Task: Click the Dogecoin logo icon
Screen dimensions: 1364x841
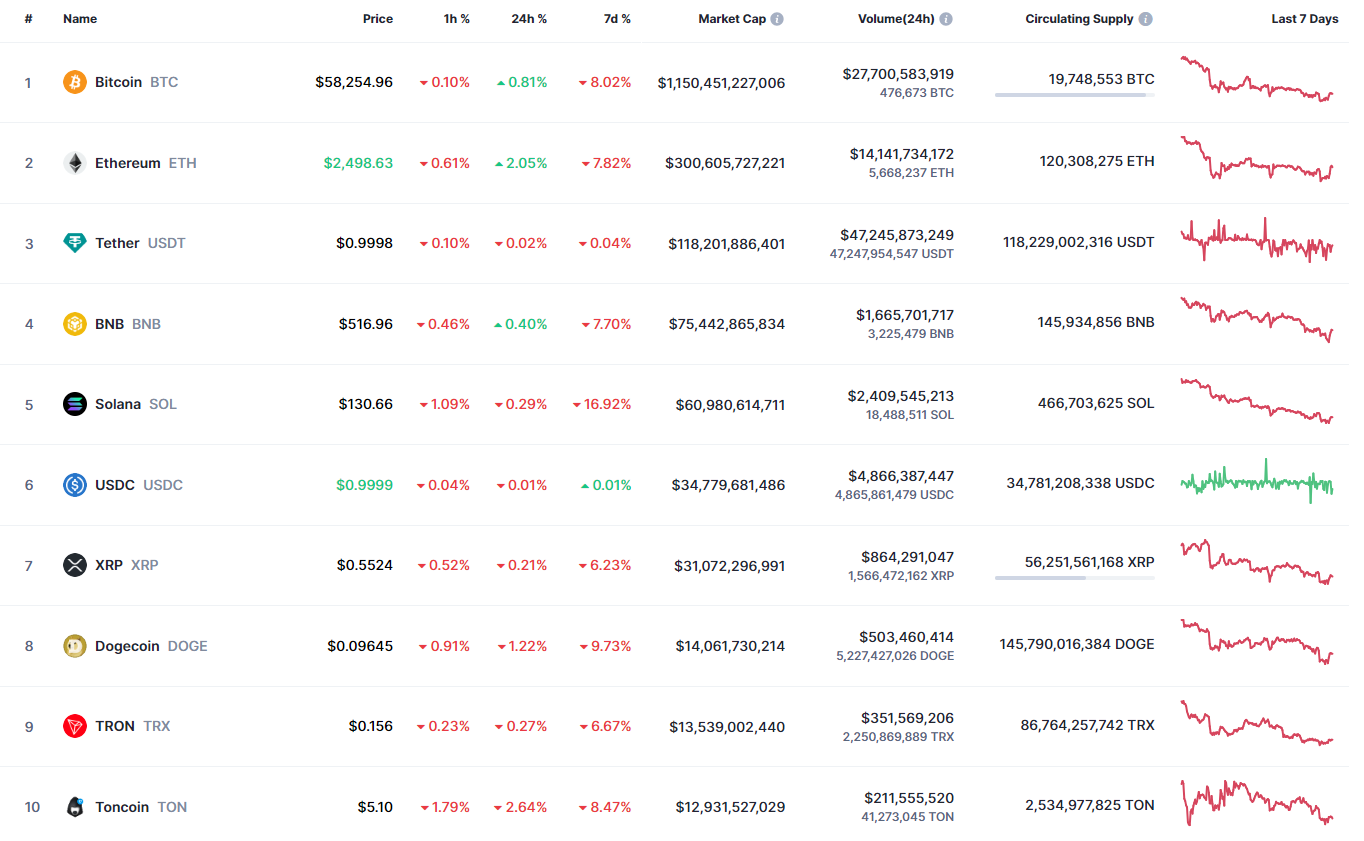Action: pyautogui.click(x=75, y=646)
